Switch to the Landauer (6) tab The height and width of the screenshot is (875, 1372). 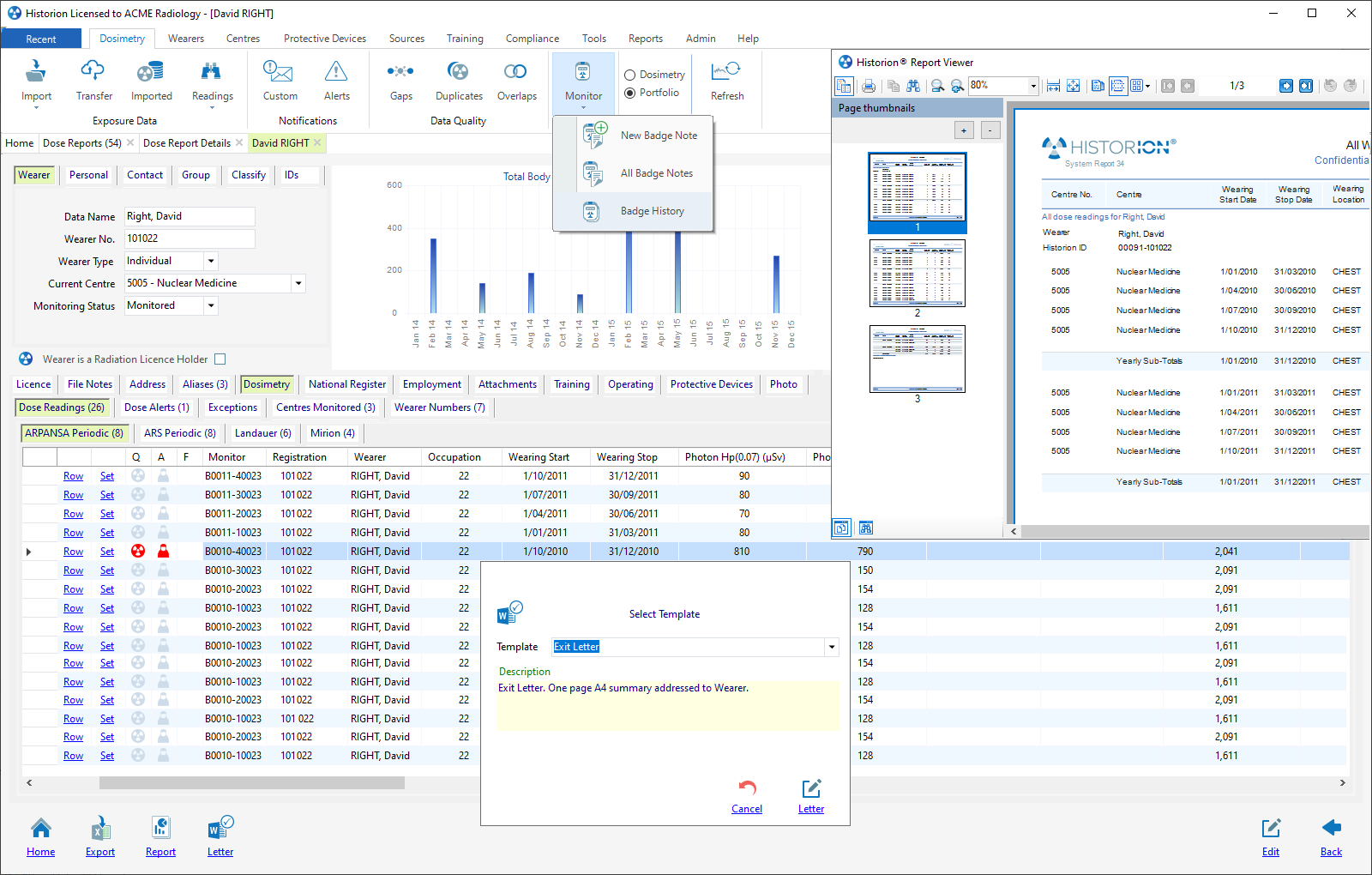click(262, 433)
